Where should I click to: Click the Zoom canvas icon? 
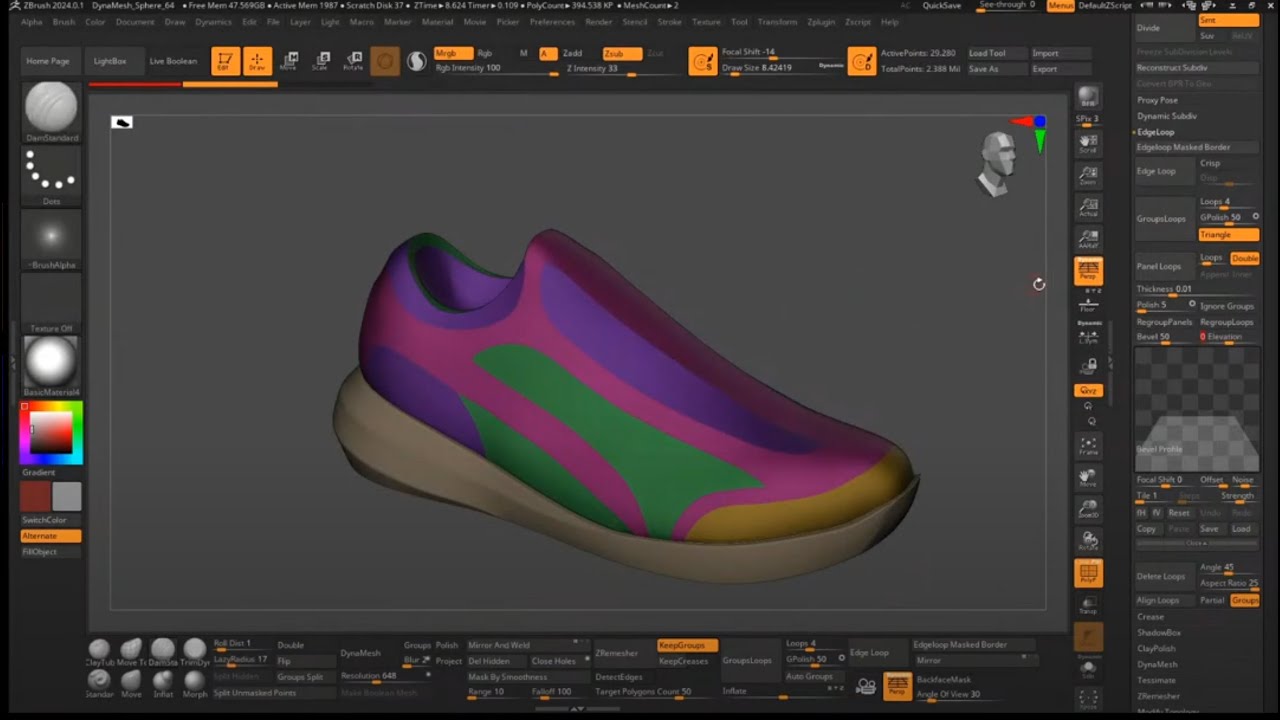click(x=1088, y=175)
